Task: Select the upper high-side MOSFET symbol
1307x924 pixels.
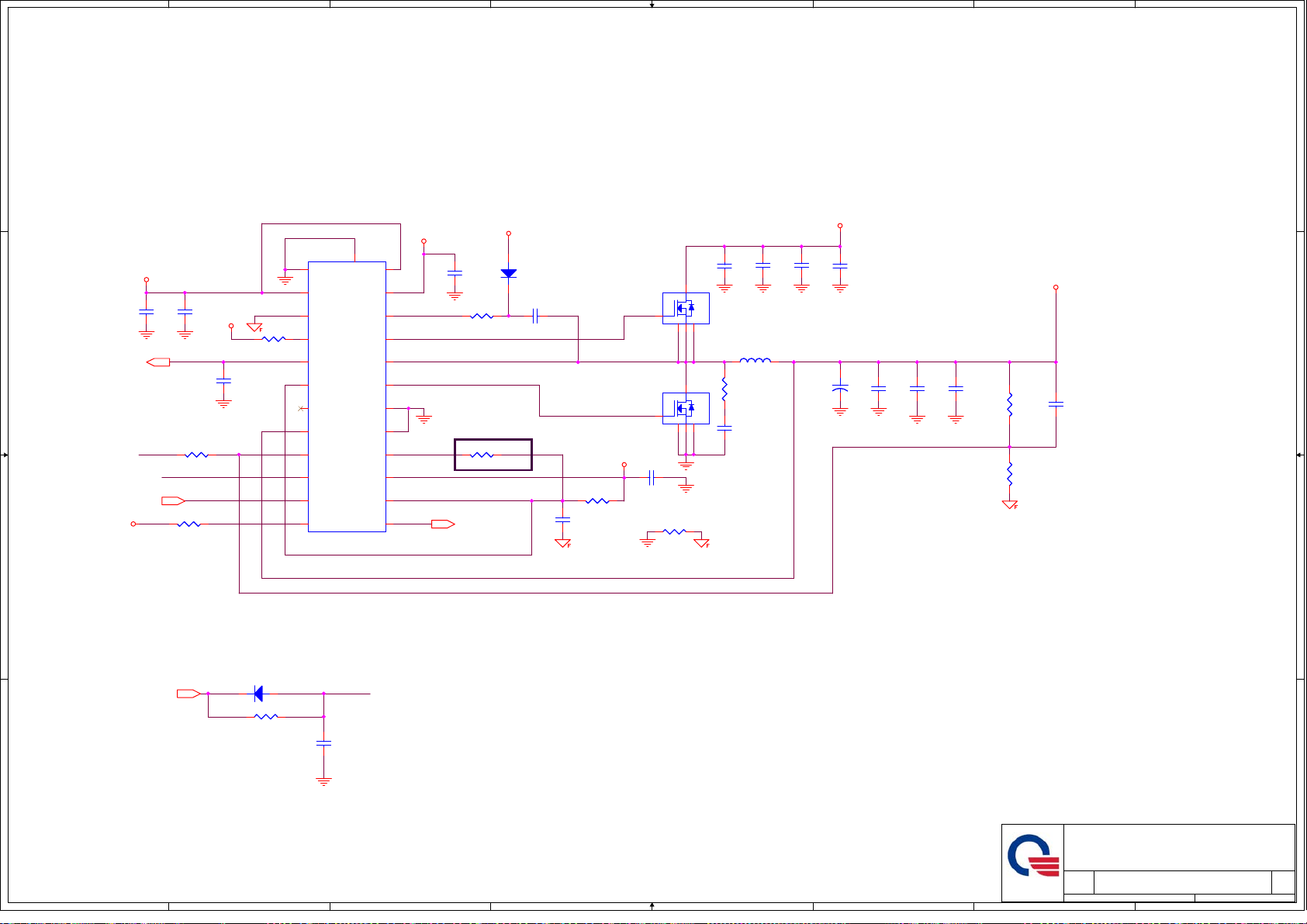Action: 686,308
